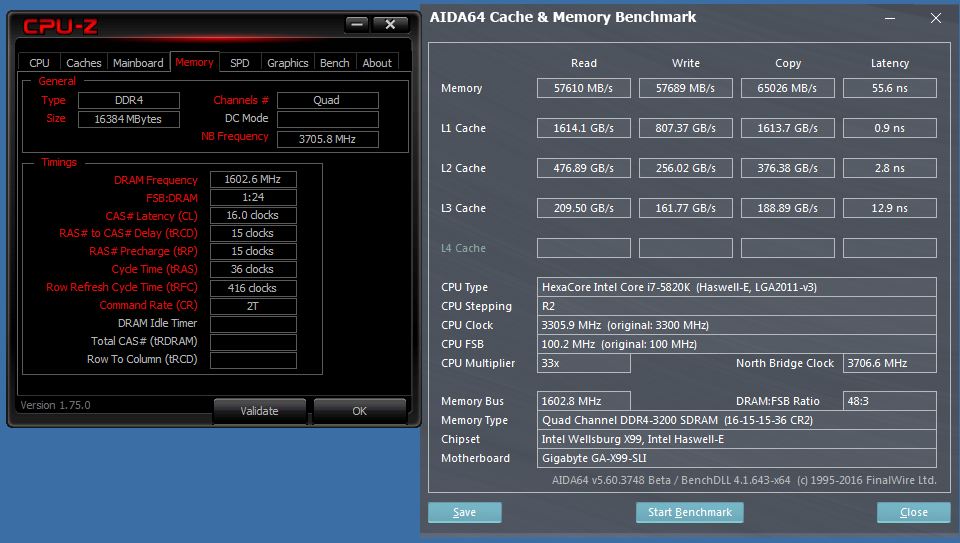The height and width of the screenshot is (543, 960).
Task: Click the tRAS value 36 clocks
Action: (x=253, y=269)
